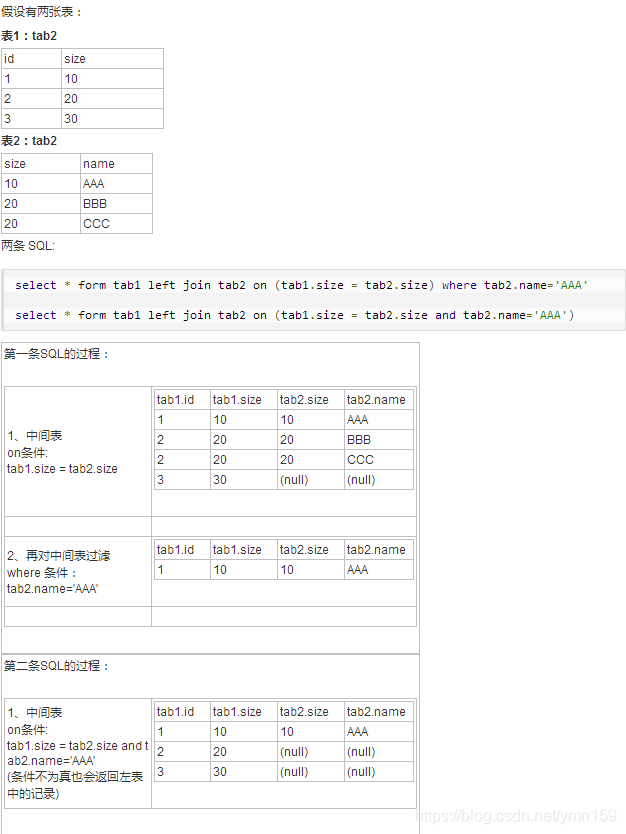This screenshot has width=626, height=834.
Task: Click 'tab1.size' header in where-filtered result table
Action: tap(244, 550)
